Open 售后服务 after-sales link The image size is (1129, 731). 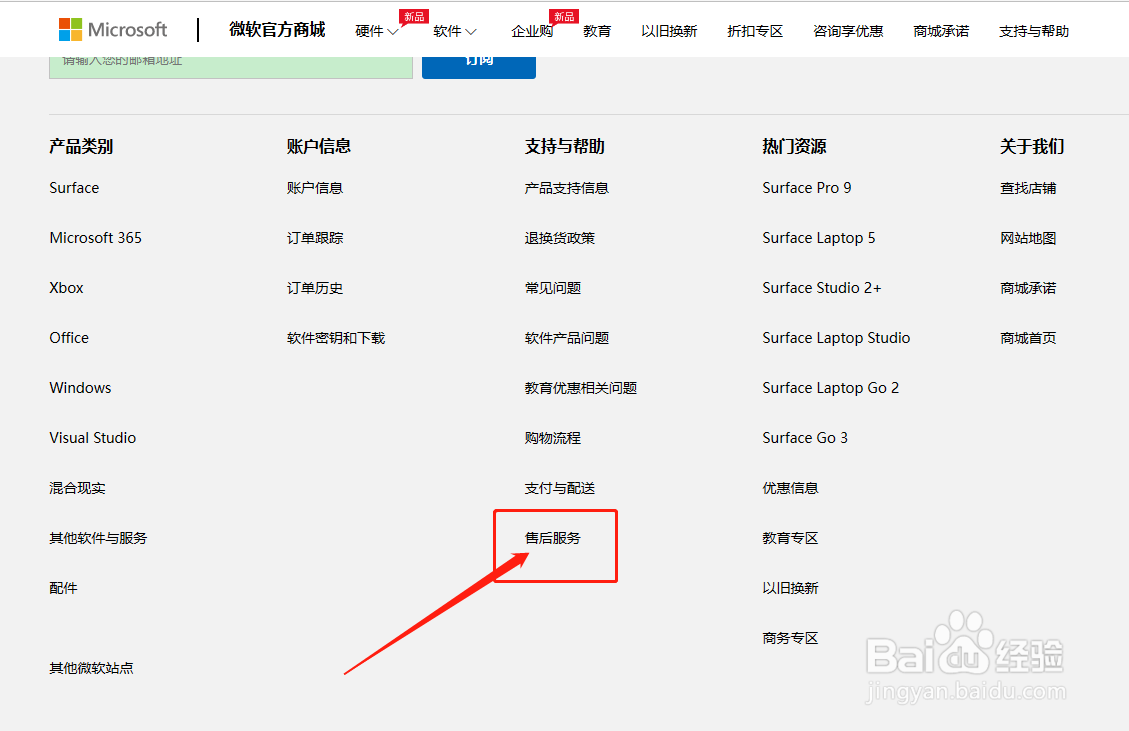[x=552, y=538]
